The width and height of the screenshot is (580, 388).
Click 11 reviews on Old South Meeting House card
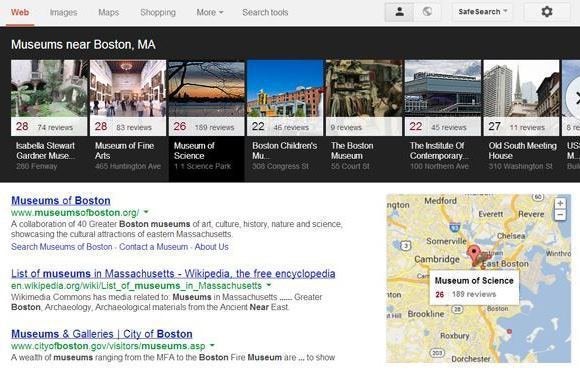click(x=527, y=128)
